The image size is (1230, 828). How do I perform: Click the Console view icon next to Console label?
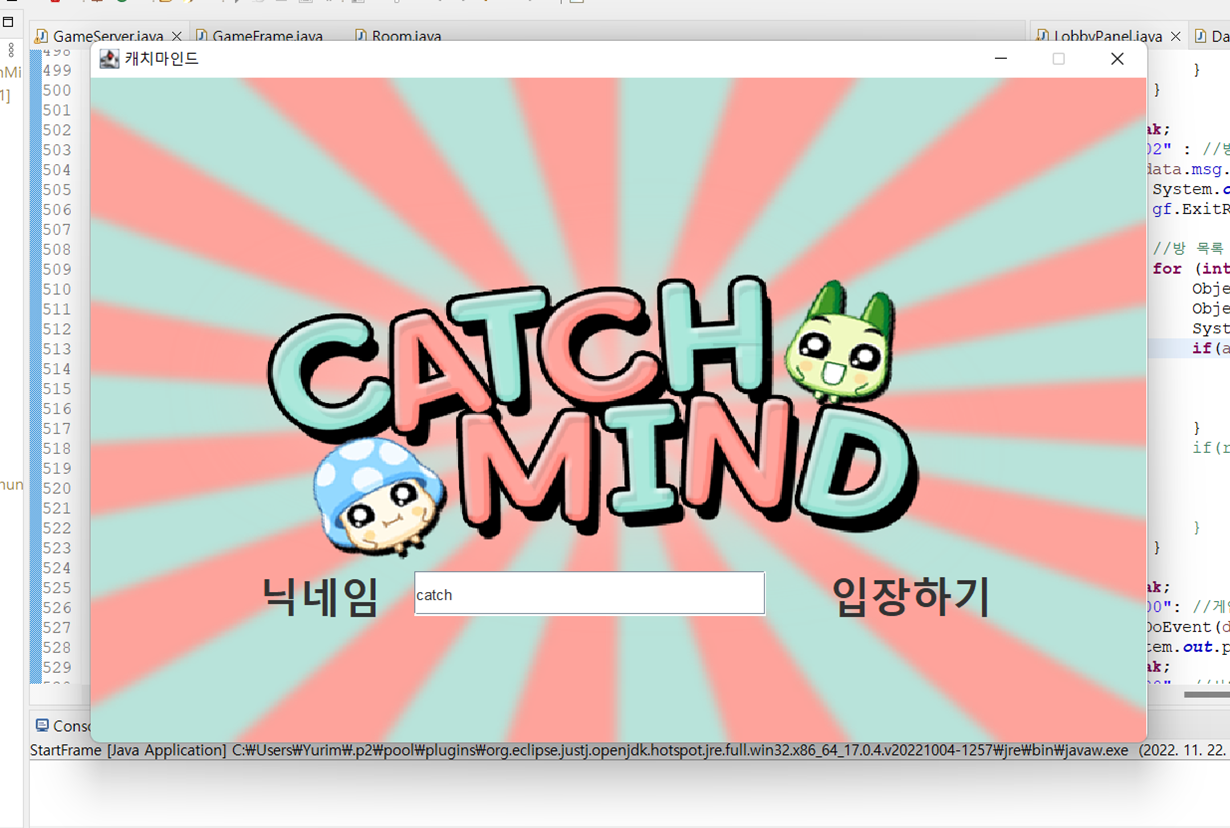(40, 725)
